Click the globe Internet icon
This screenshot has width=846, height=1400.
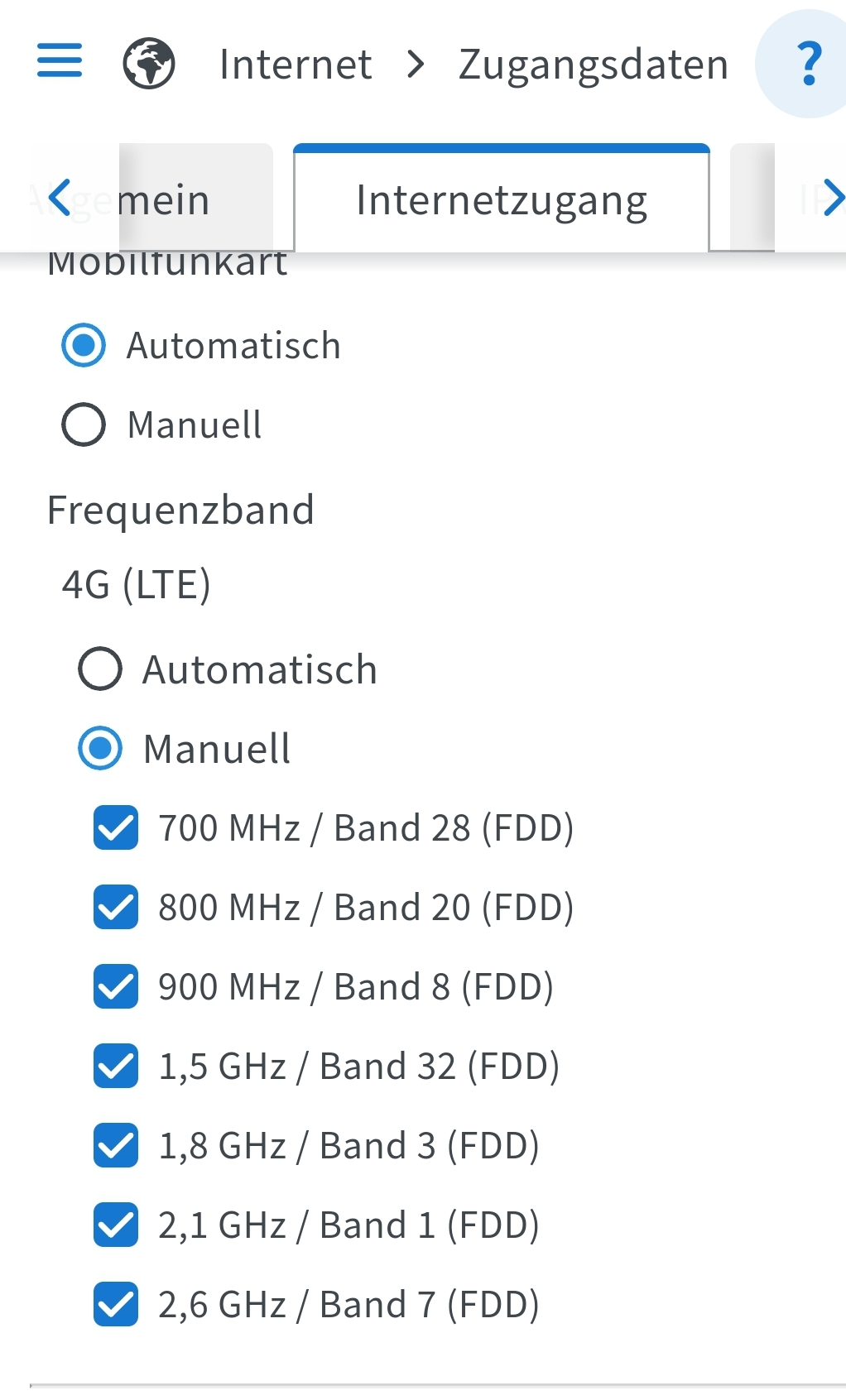[149, 64]
